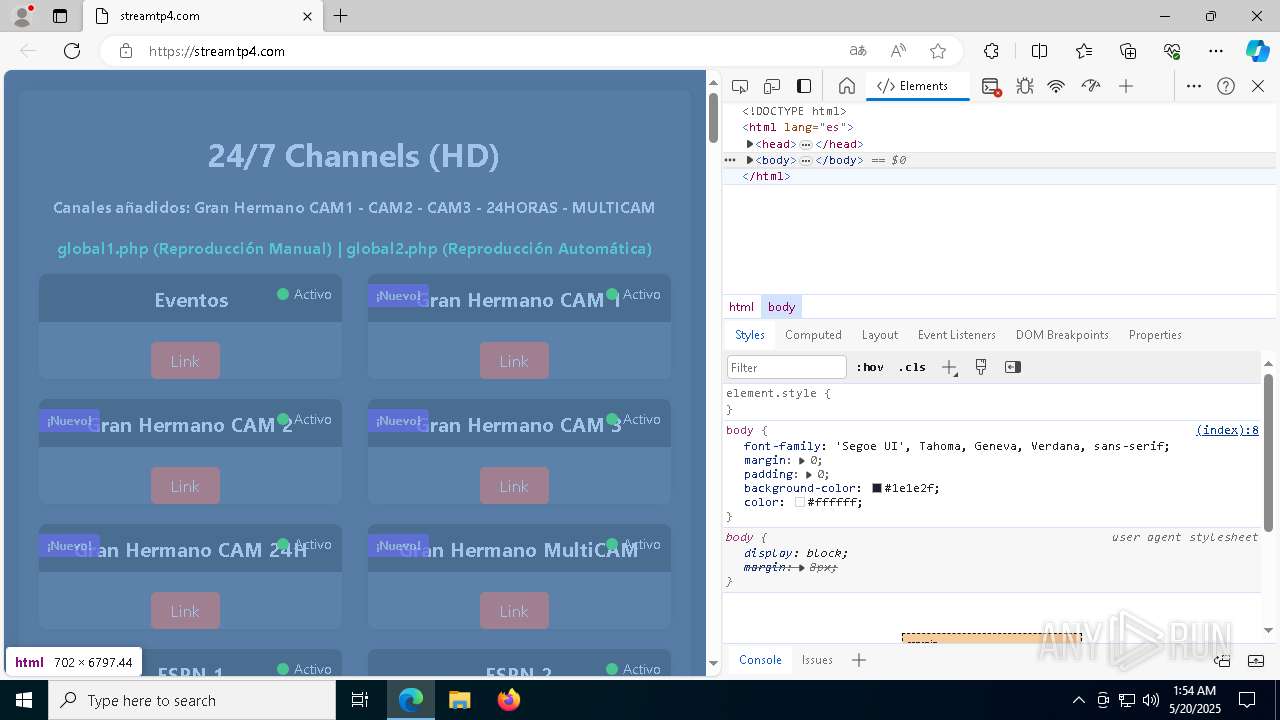
Task: Enter split screen view
Action: [1039, 51]
